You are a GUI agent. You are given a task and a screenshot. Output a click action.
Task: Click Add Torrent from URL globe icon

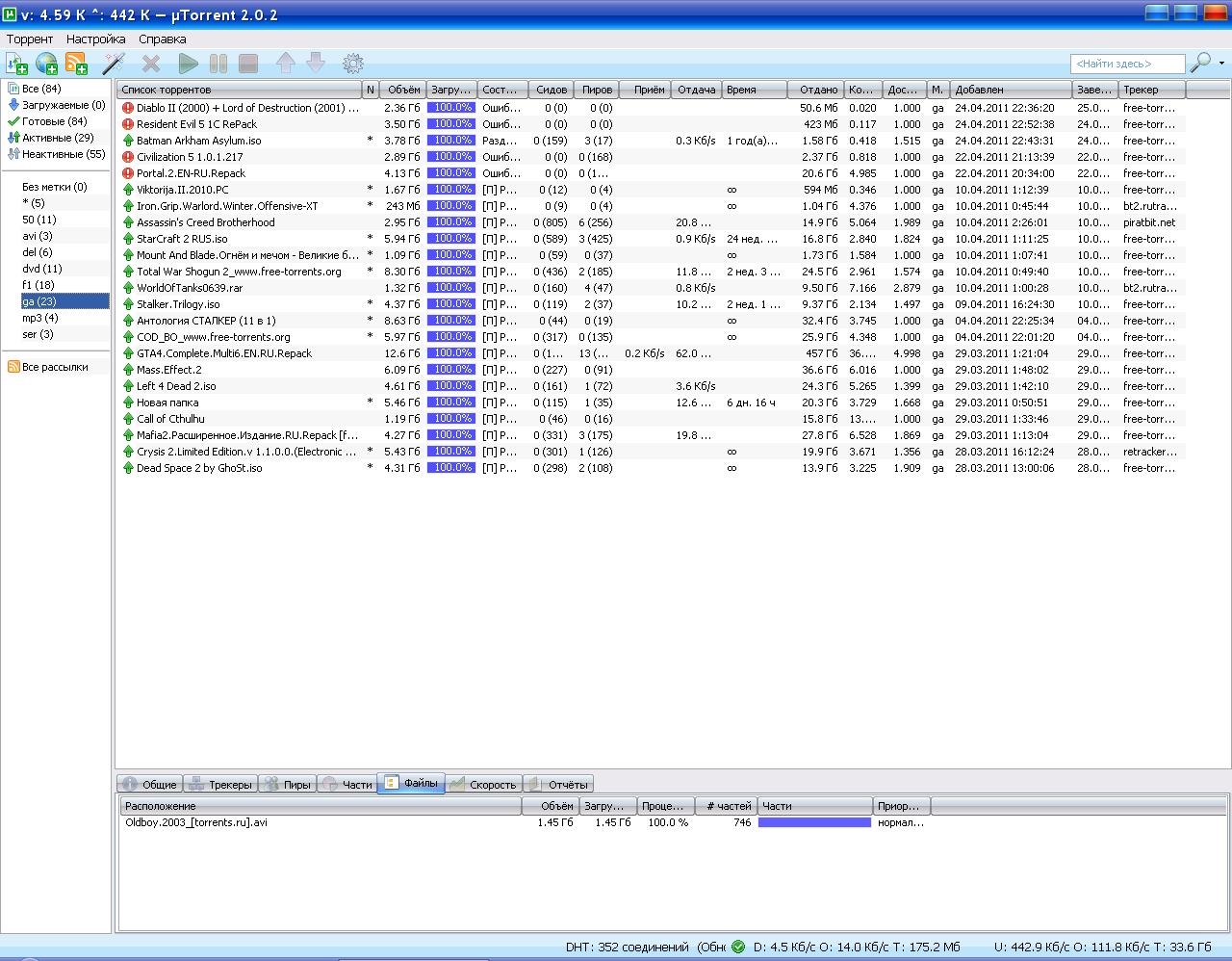46,64
